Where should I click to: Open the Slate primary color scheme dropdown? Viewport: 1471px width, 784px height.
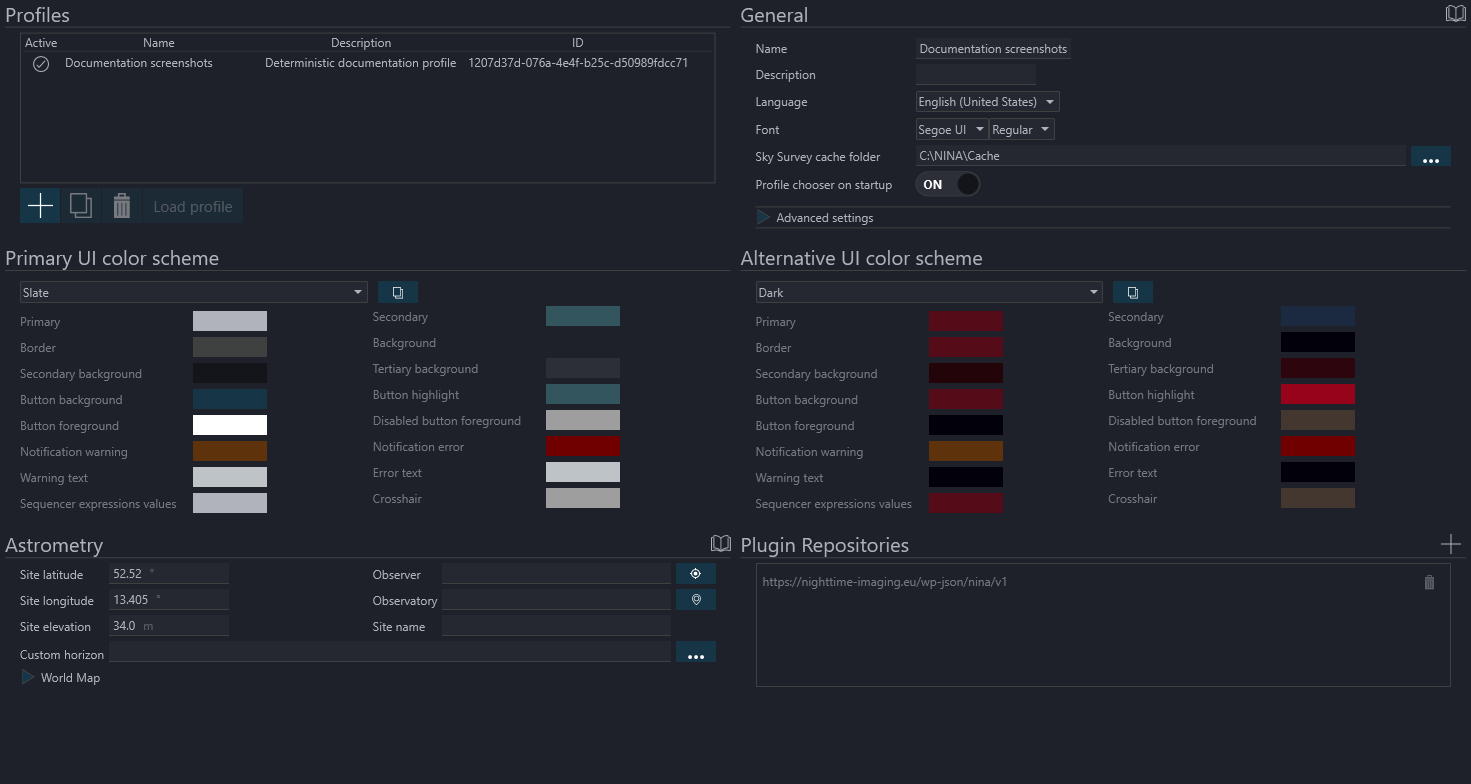194,292
